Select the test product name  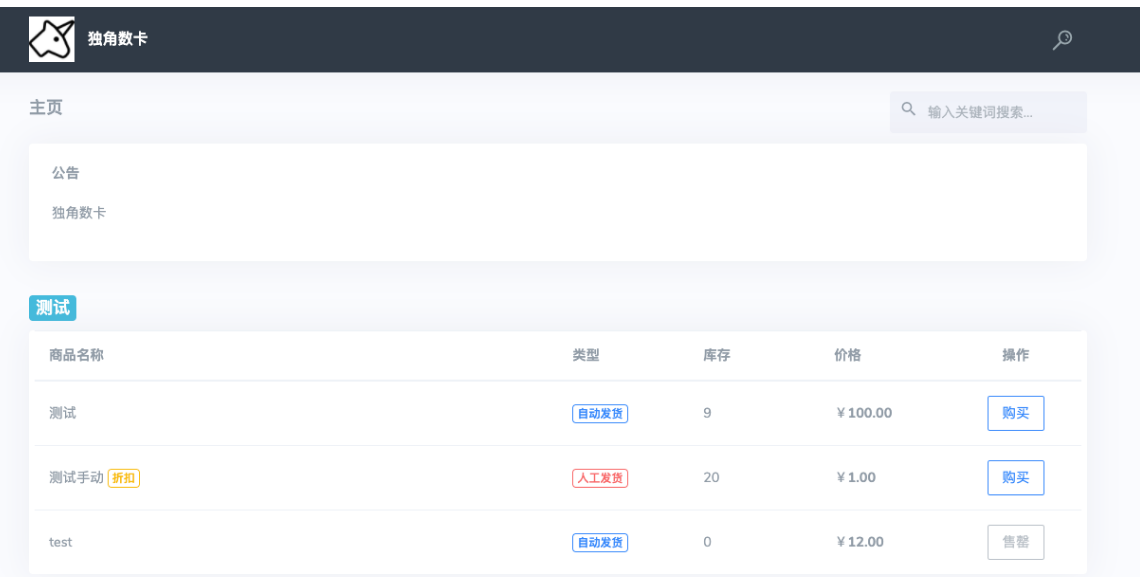[61, 542]
